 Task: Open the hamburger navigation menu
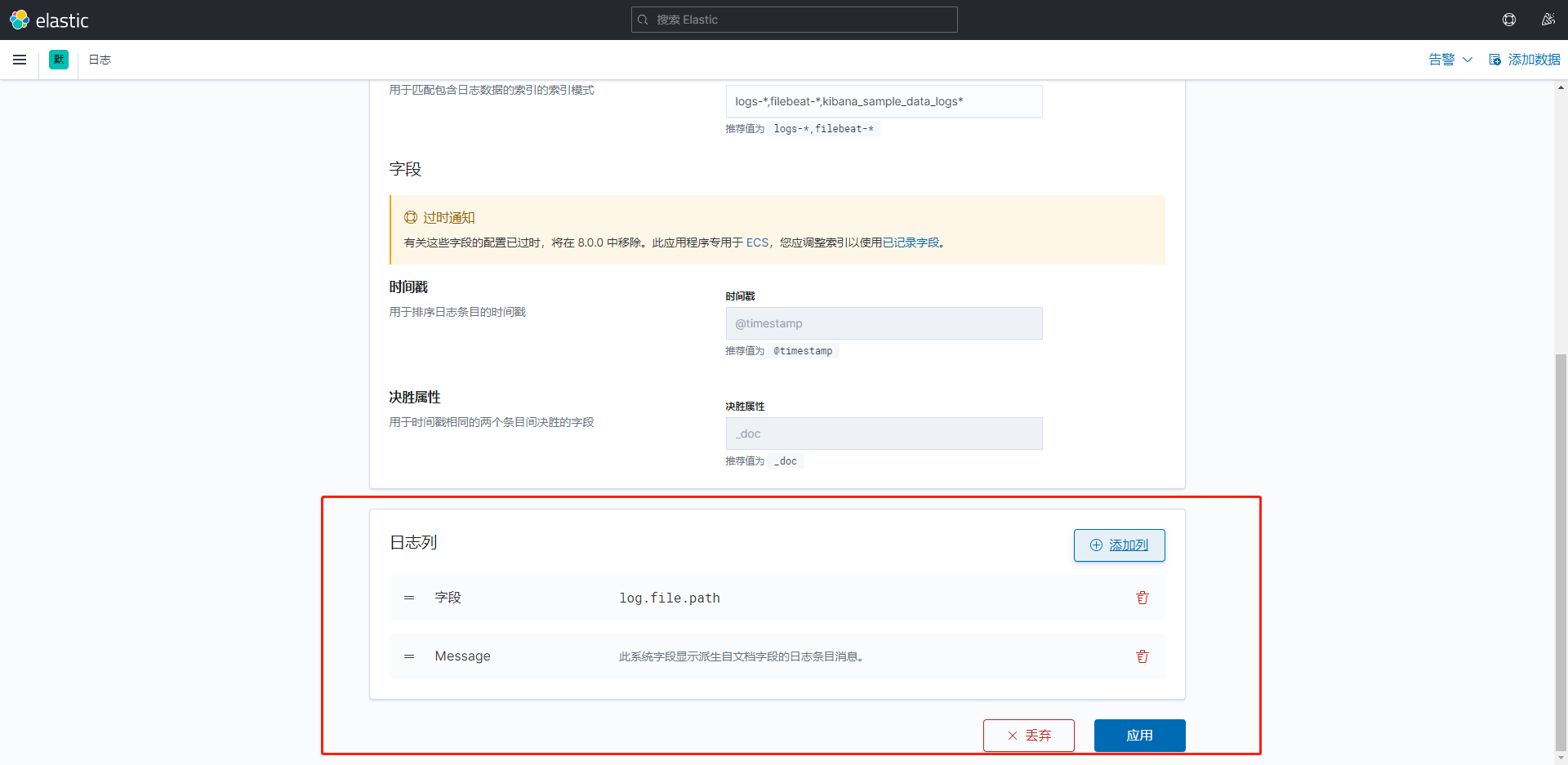[20, 60]
